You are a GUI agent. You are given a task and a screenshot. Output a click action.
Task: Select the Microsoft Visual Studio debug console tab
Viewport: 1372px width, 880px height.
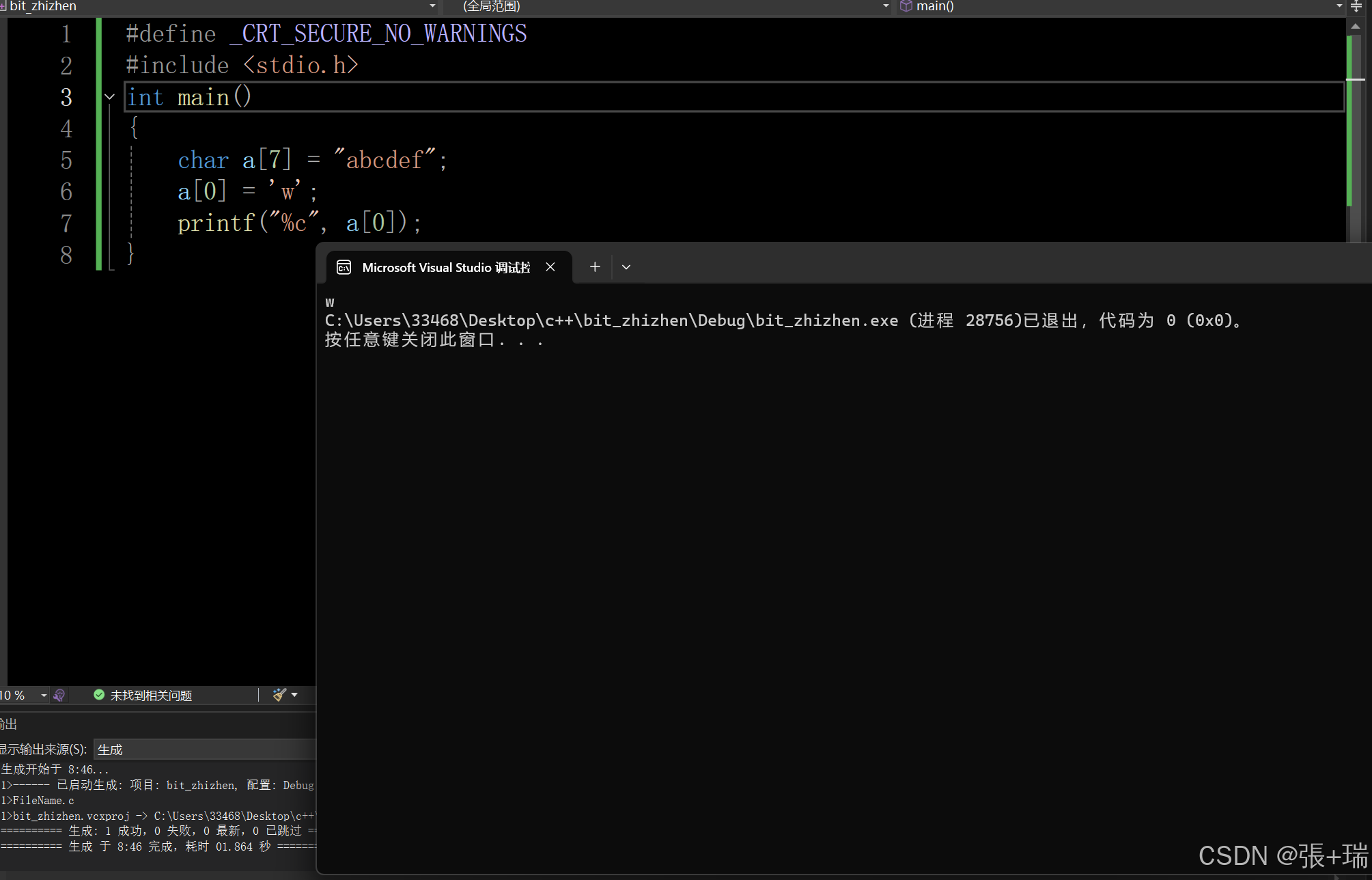[445, 267]
